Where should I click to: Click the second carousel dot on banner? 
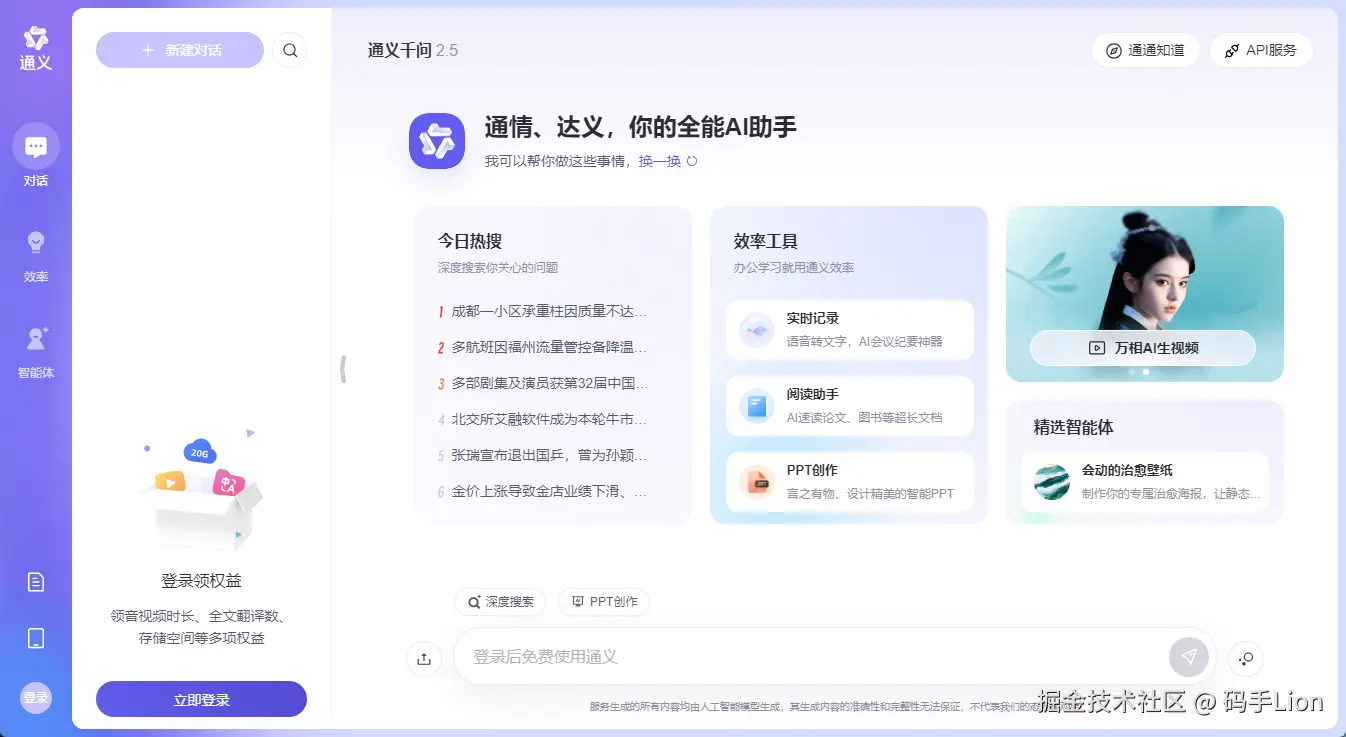(1146, 372)
